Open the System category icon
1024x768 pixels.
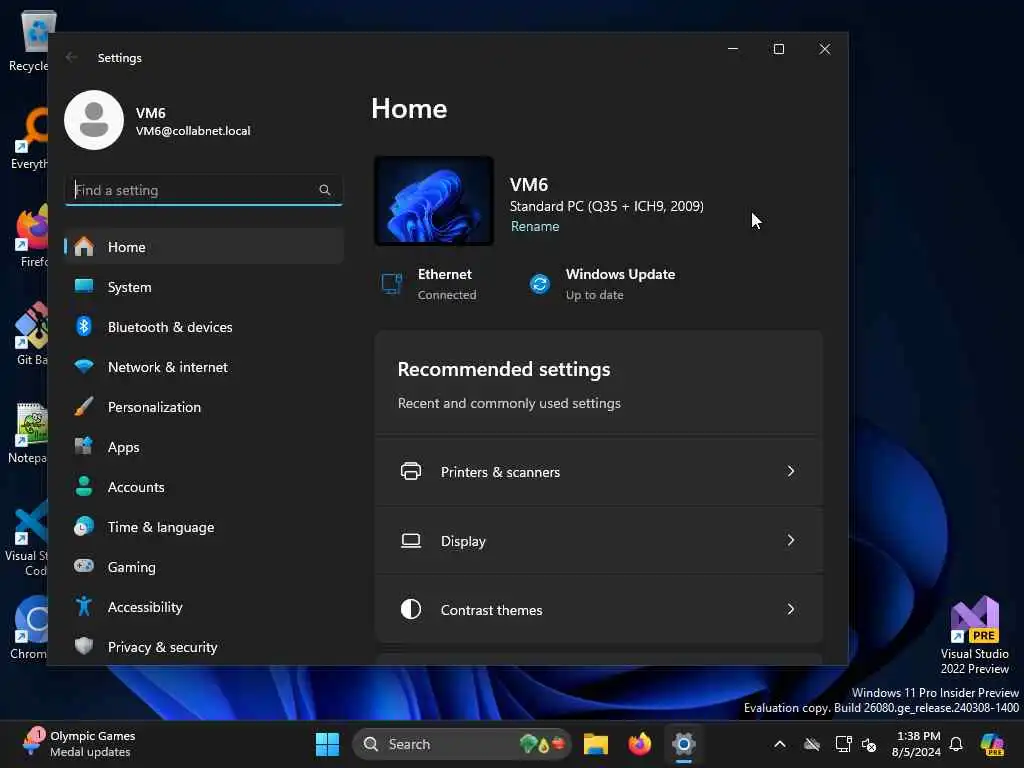tap(84, 286)
